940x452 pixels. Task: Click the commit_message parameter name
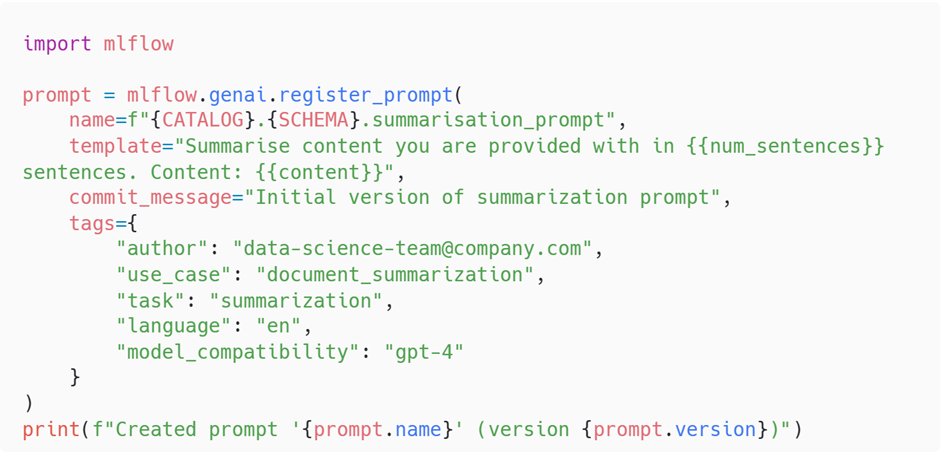click(150, 198)
